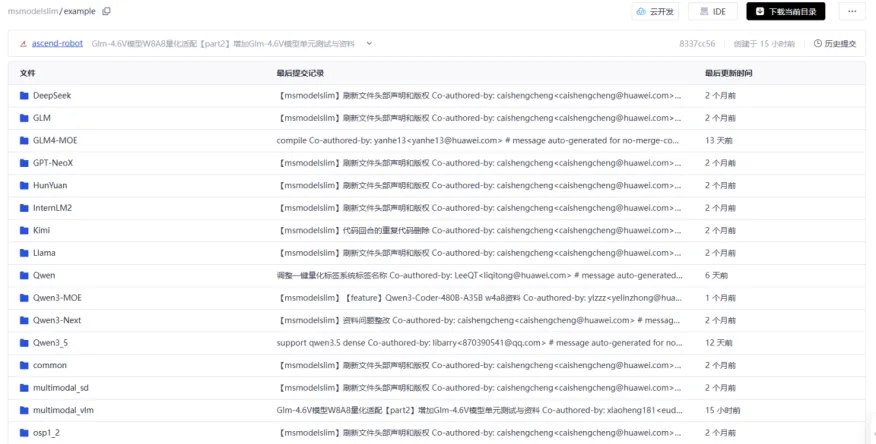Click the 15 小时前 timestamp for multimodal_vlm
Viewport: 876px width, 444px height.
(722, 410)
